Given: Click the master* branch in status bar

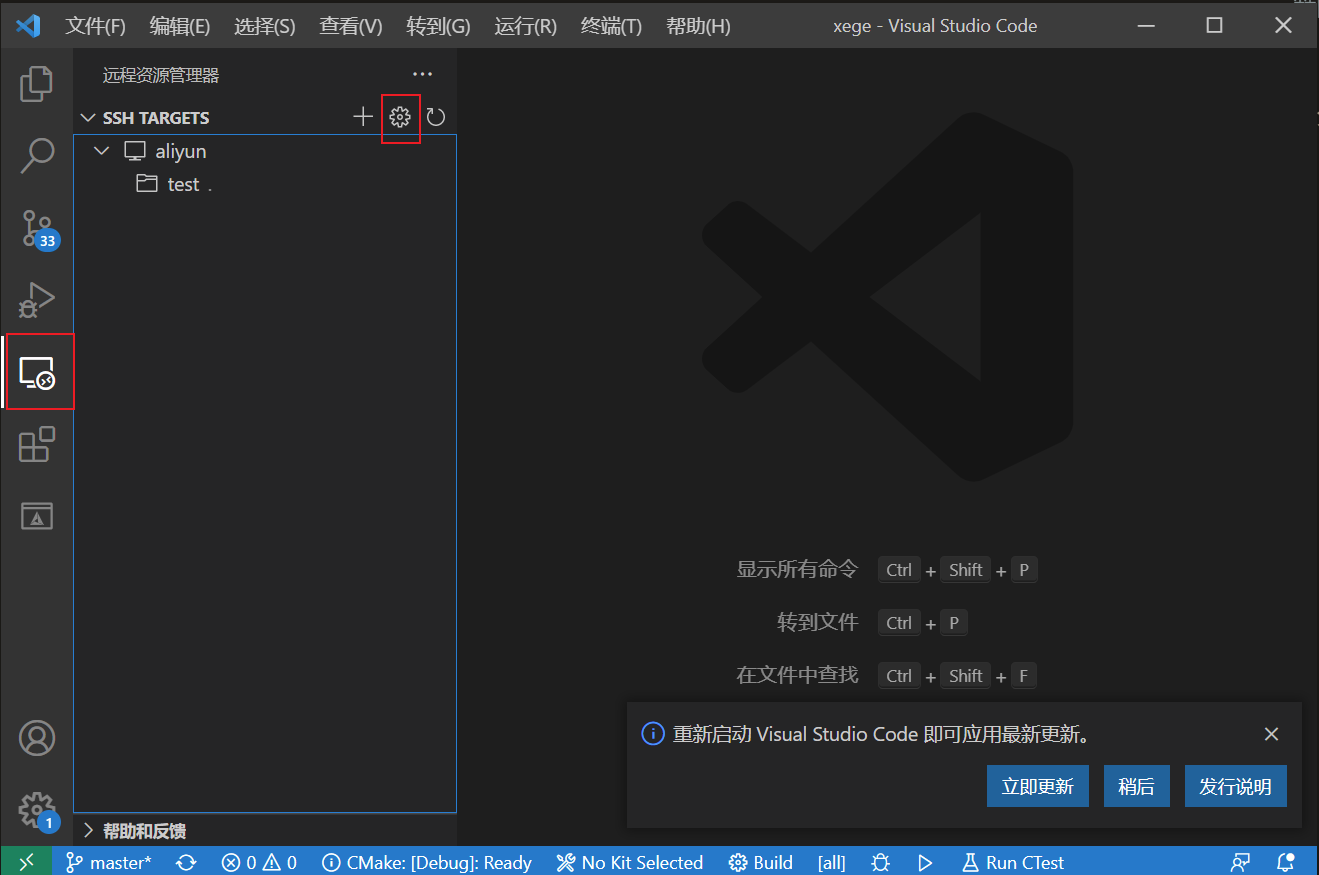Looking at the screenshot, I should tap(109, 862).
